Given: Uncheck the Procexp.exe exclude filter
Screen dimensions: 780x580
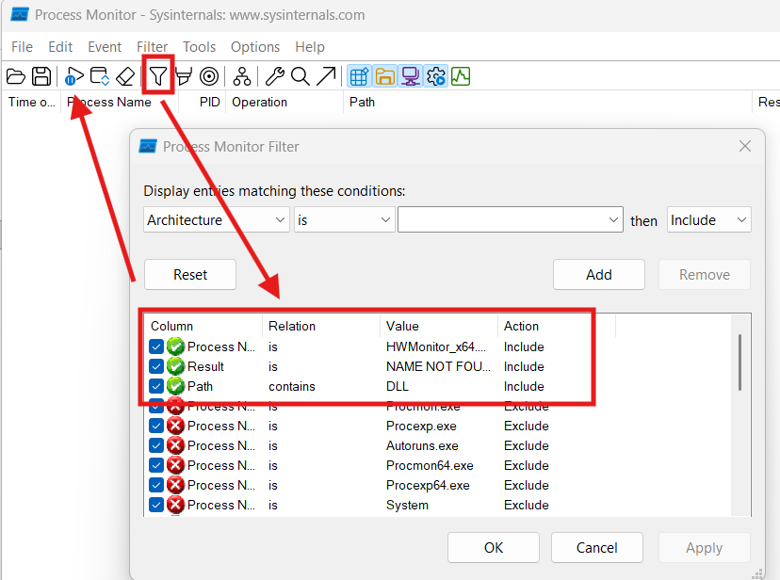Looking at the screenshot, I should tap(156, 426).
